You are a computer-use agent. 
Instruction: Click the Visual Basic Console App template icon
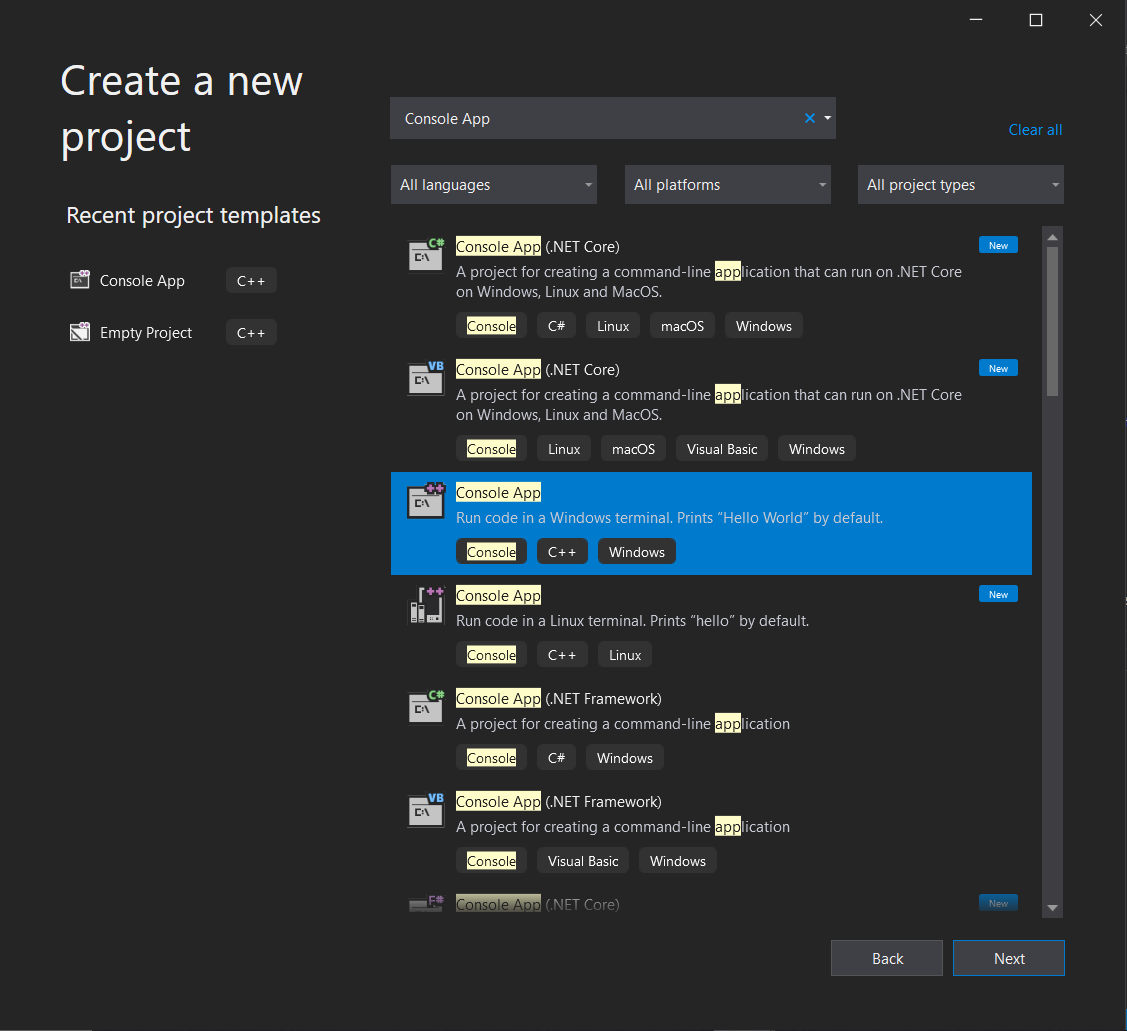425,378
